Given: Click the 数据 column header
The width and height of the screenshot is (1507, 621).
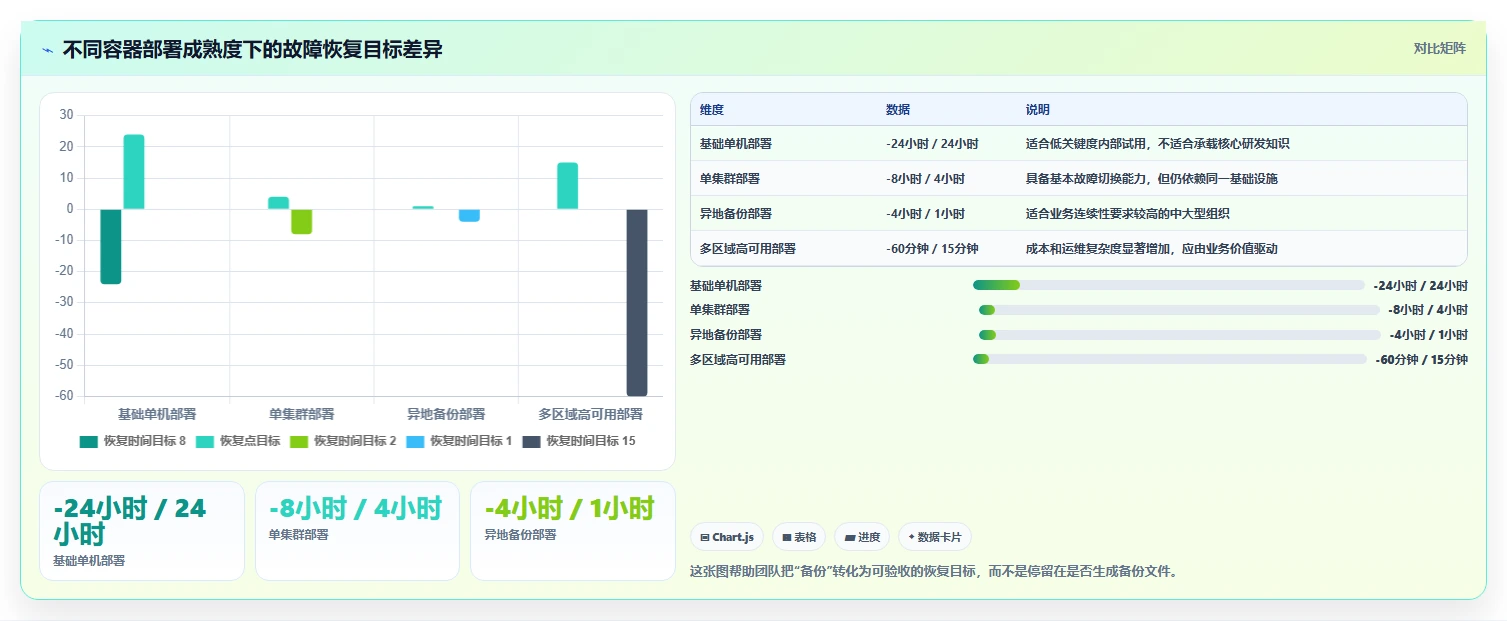Looking at the screenshot, I should pos(898,110).
